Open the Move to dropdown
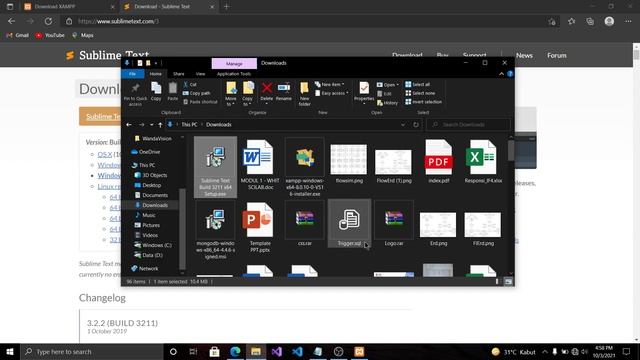Viewport: 640px width, 360px height. point(231,94)
